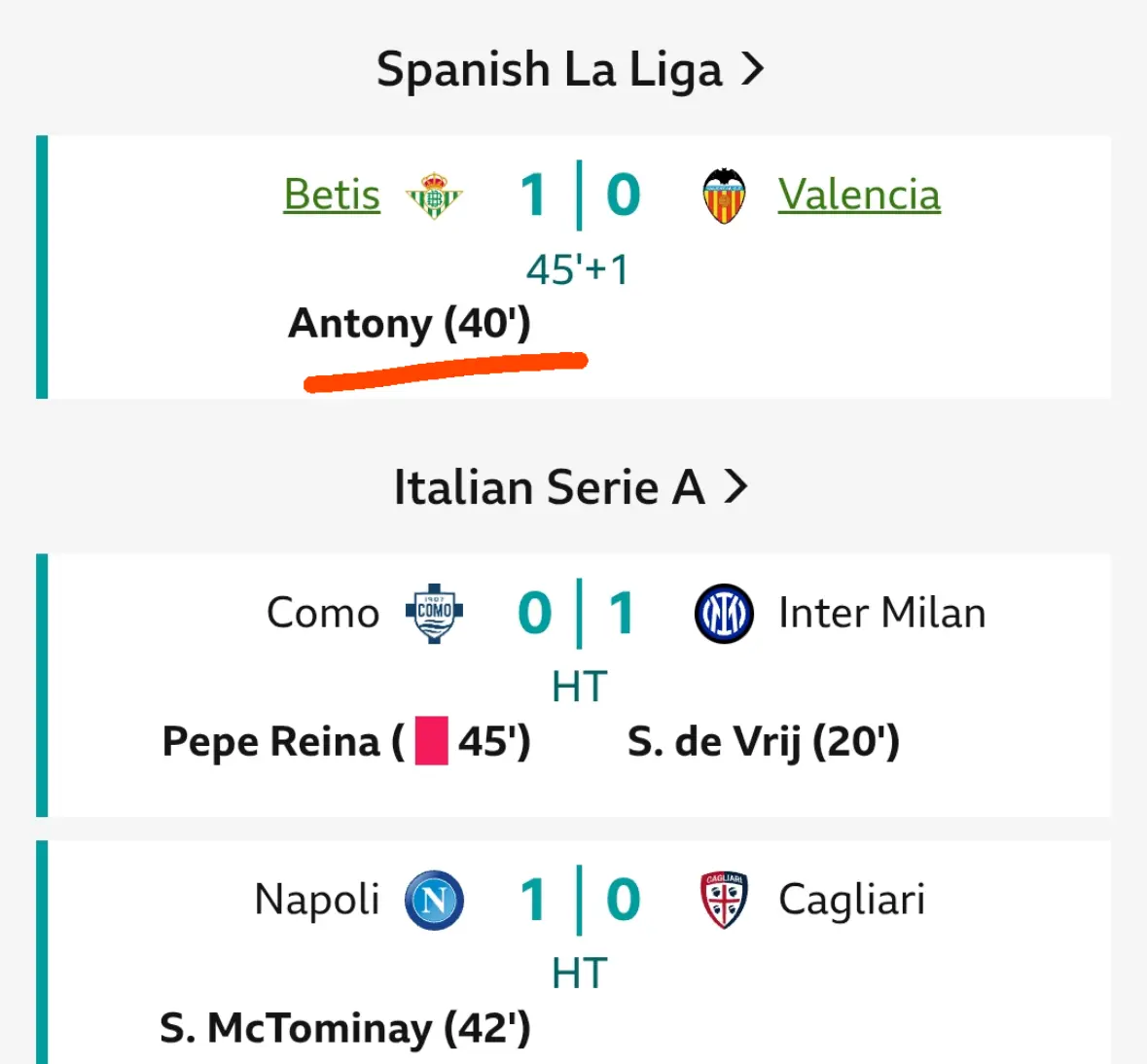
Task: Click the Como club badge
Action: pos(434,613)
